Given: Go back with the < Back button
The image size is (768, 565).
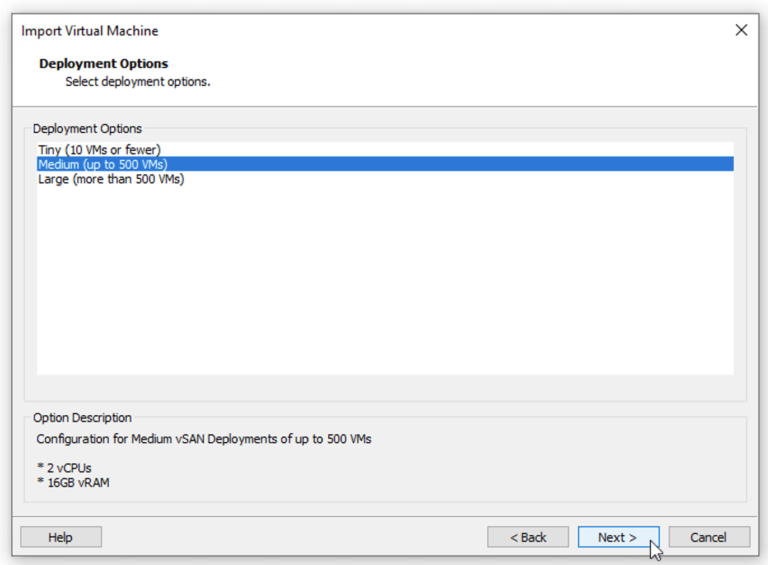Looking at the screenshot, I should pyautogui.click(x=528, y=537).
